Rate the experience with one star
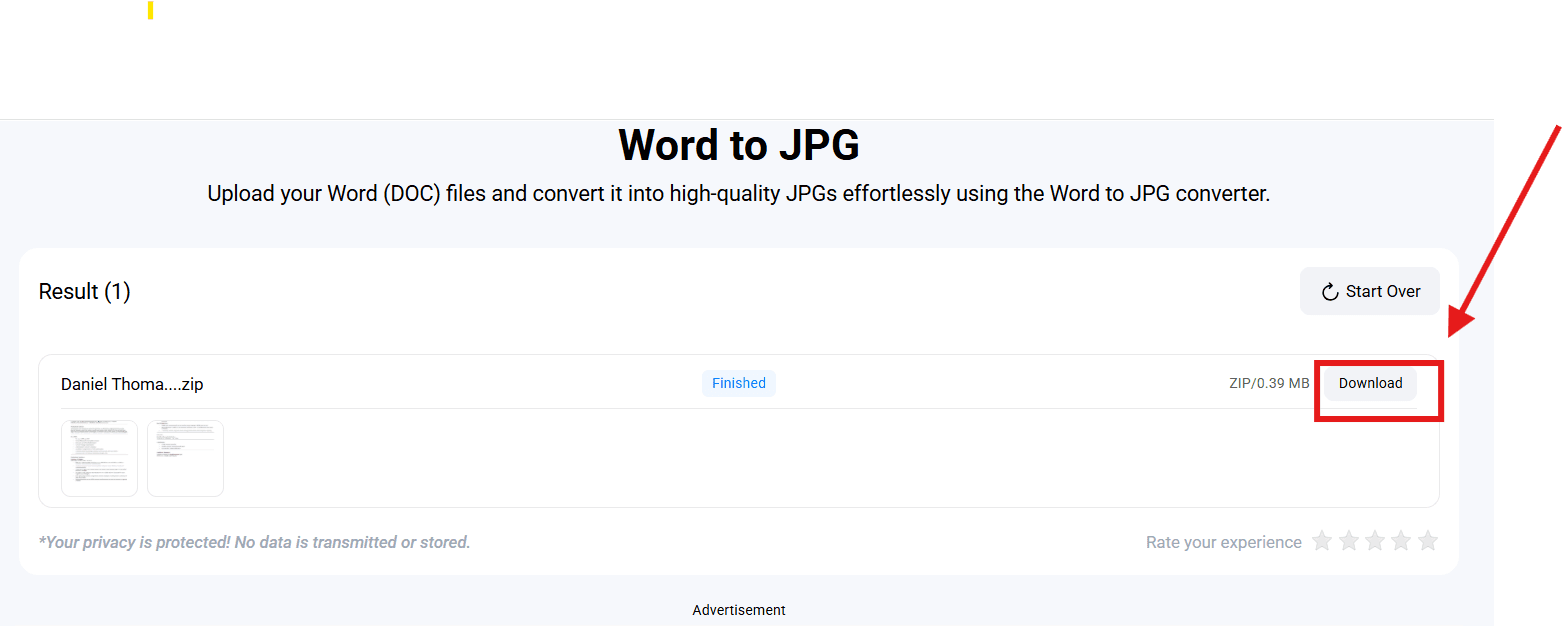 [x=1322, y=542]
